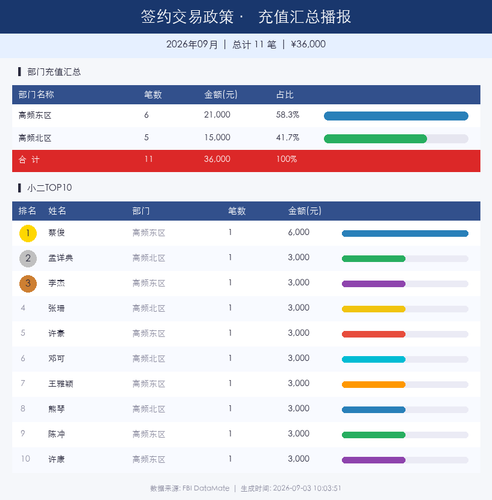Click the ¥36,000 total in the subtitle
The image size is (492, 500).
point(308,44)
